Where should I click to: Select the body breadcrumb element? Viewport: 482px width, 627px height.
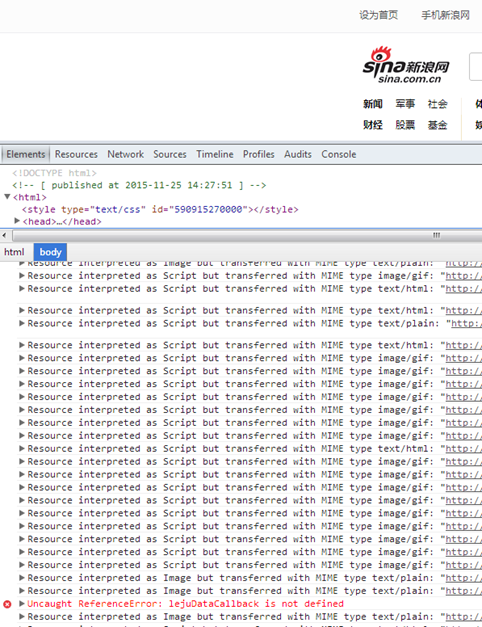pos(50,252)
